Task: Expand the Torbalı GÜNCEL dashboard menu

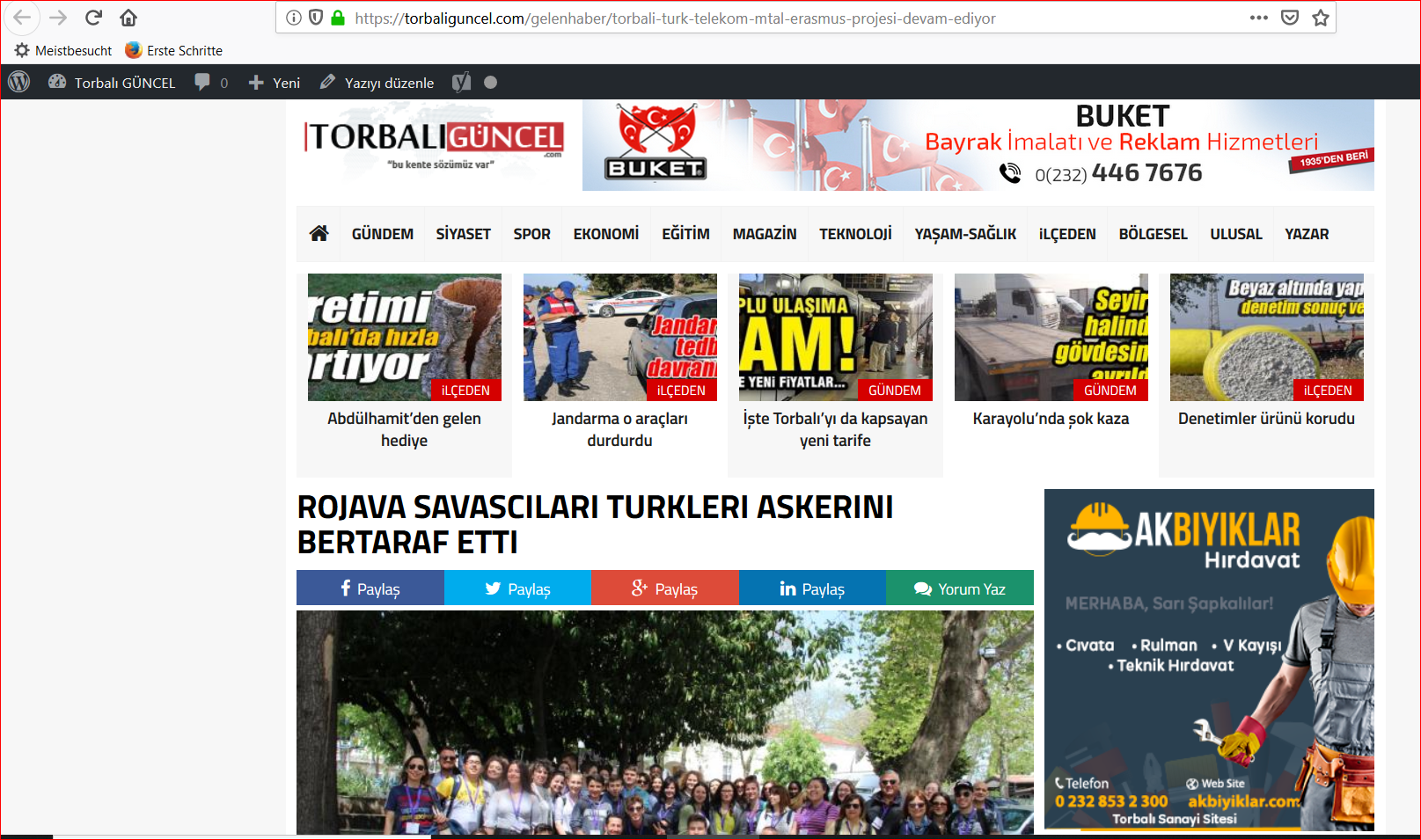Action: [112, 82]
